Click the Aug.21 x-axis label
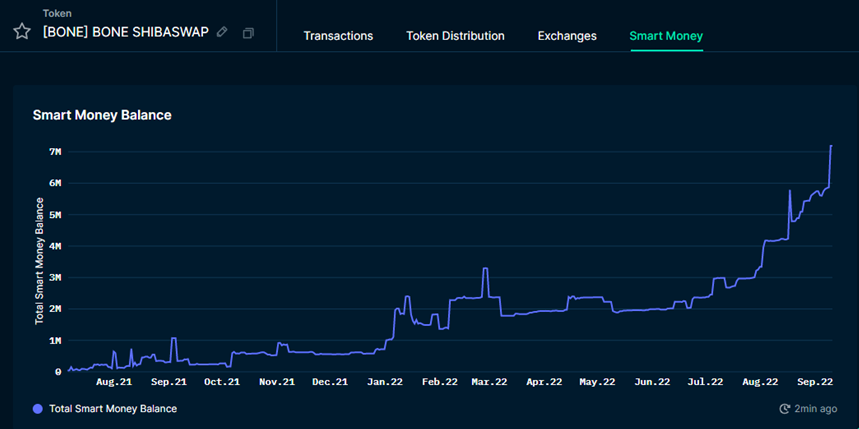This screenshot has width=859, height=429. point(114,381)
